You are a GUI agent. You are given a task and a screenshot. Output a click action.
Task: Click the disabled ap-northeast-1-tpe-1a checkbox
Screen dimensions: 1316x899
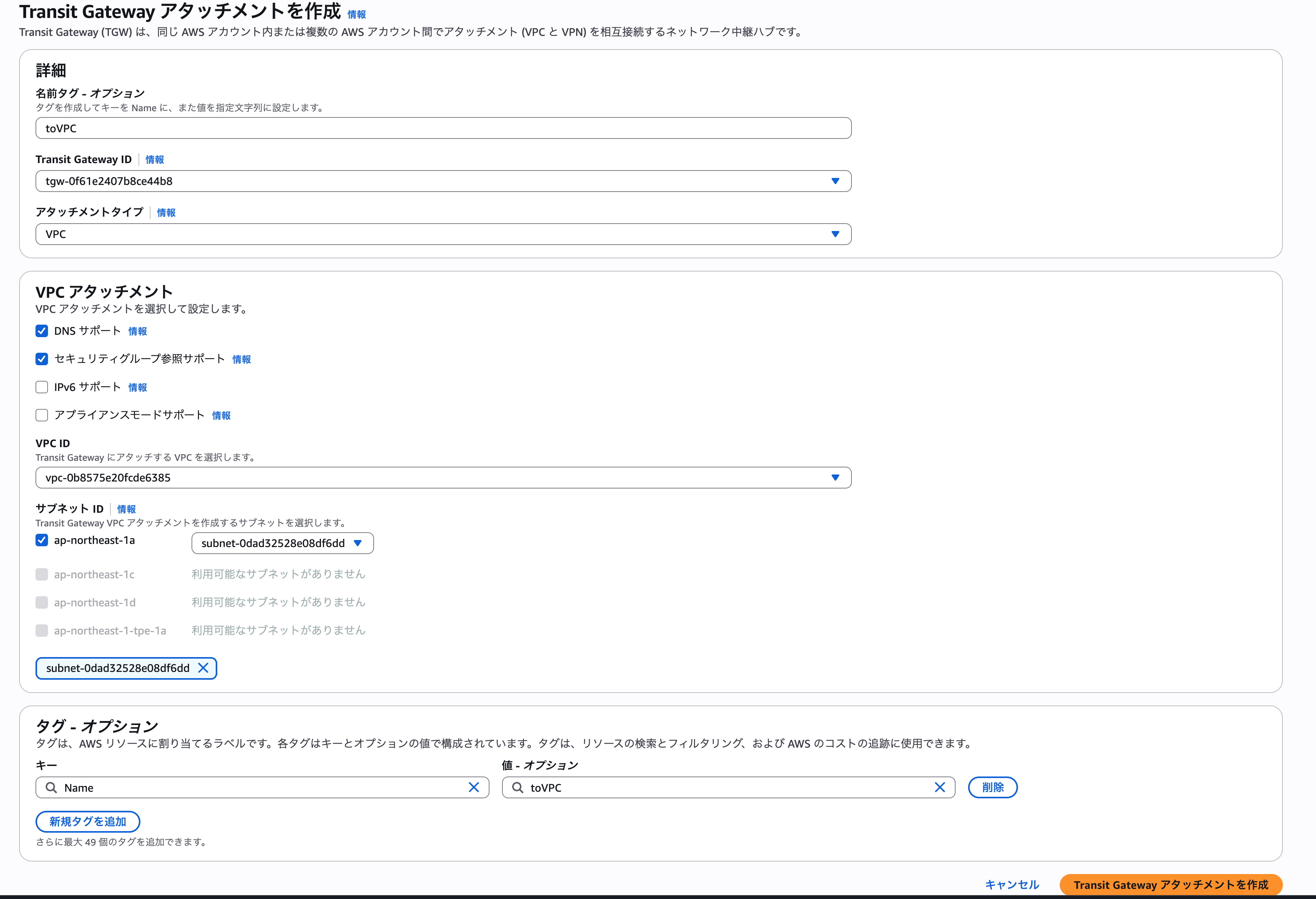coord(42,631)
